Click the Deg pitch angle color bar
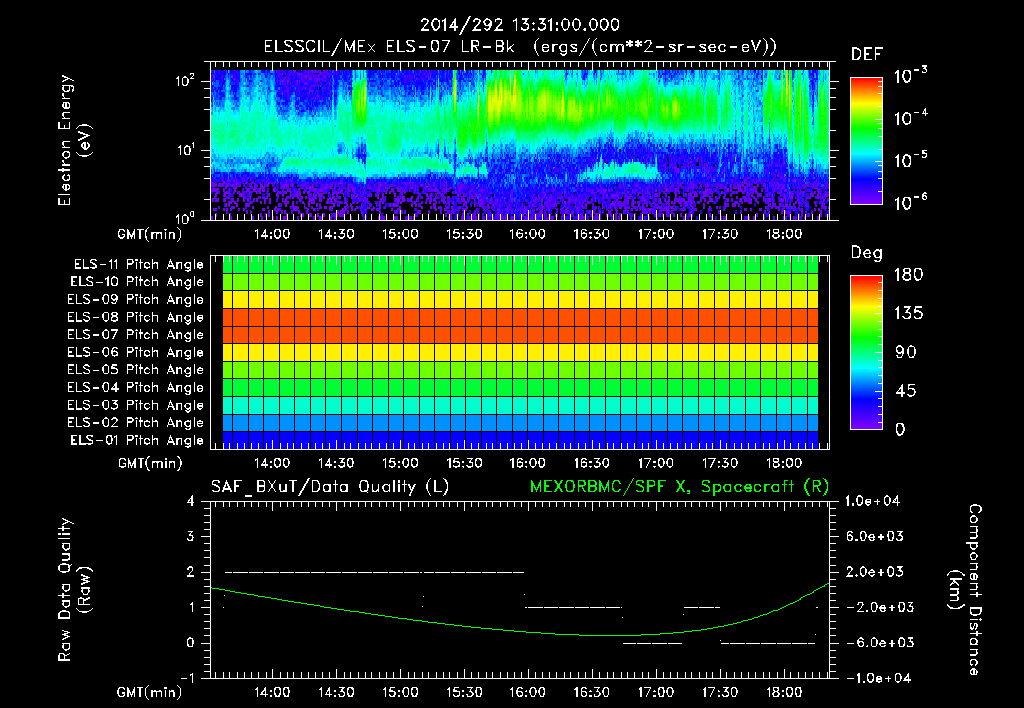This screenshot has height=708, width=1024. click(866, 352)
